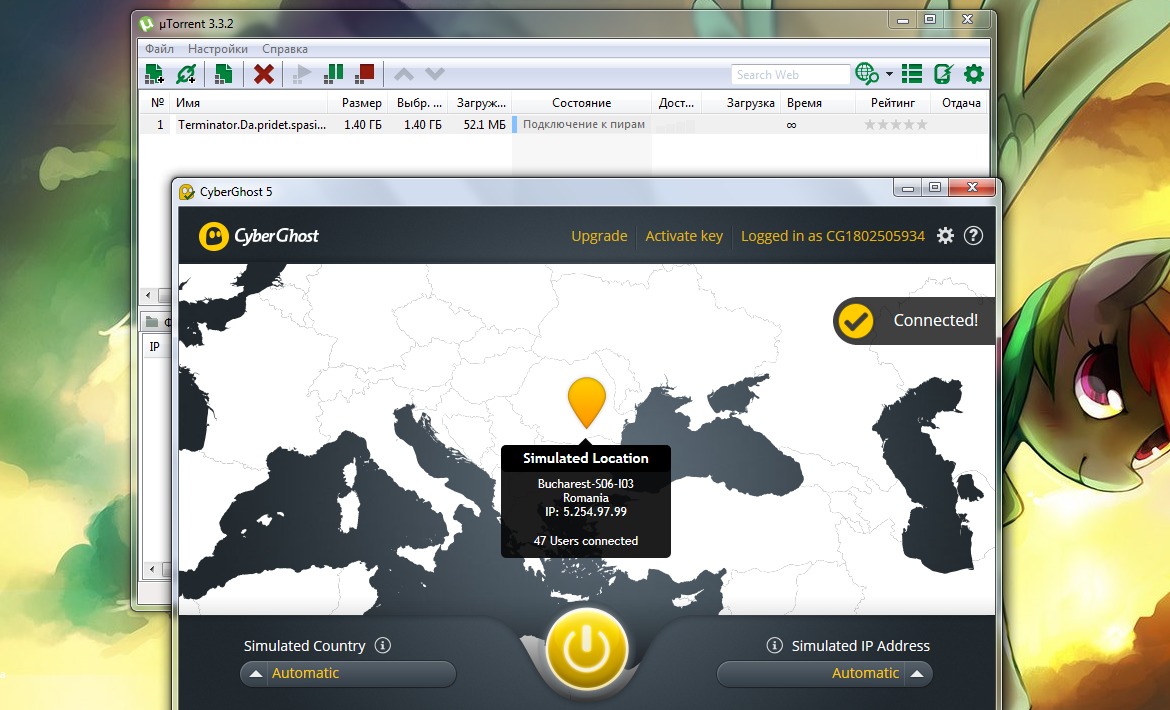Expand the Simulated IP Address Automatic dropdown
Image resolution: width=1170 pixels, height=710 pixels.
click(x=825, y=673)
